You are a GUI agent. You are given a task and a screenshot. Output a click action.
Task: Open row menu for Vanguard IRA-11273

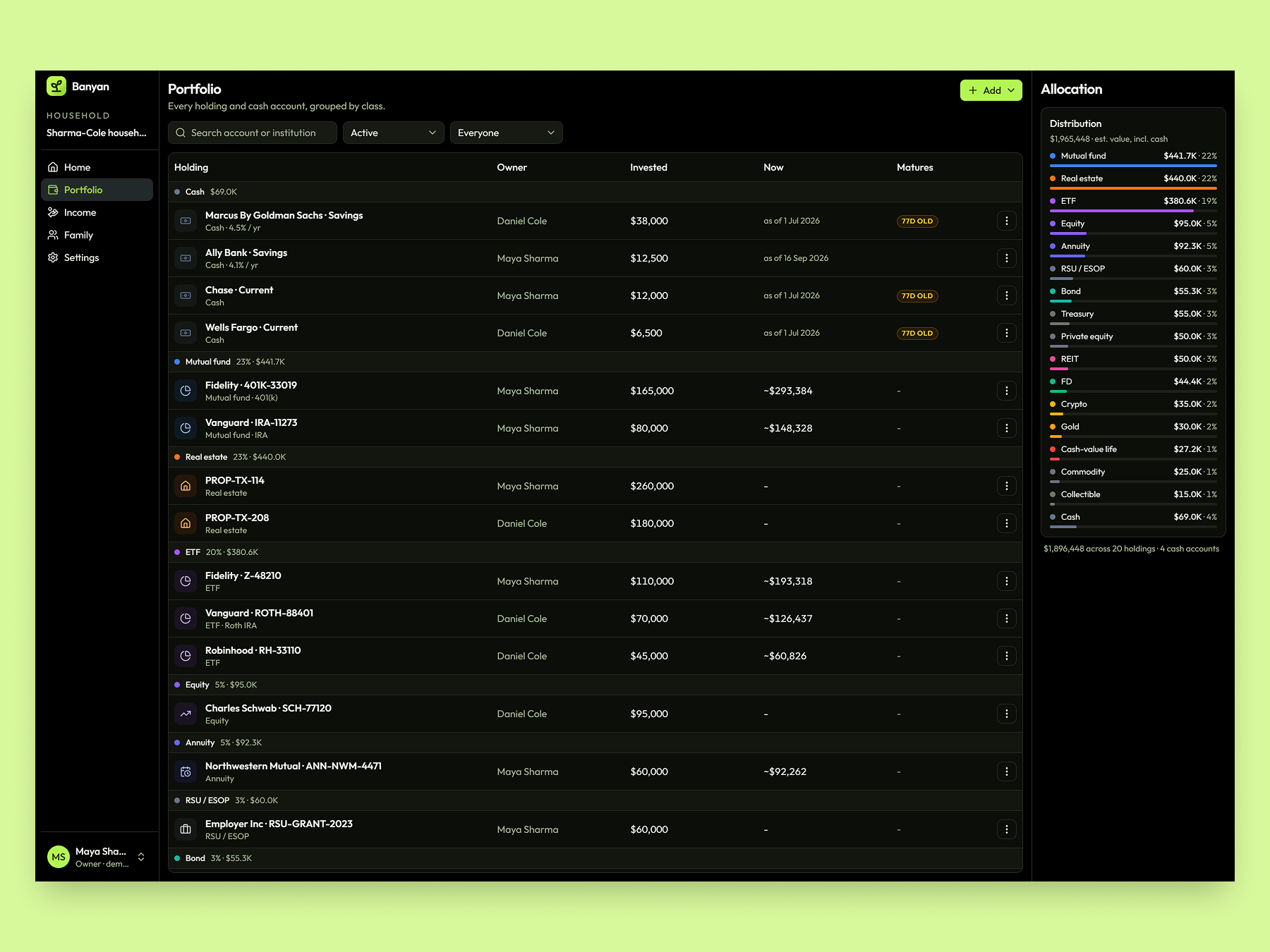click(1007, 428)
